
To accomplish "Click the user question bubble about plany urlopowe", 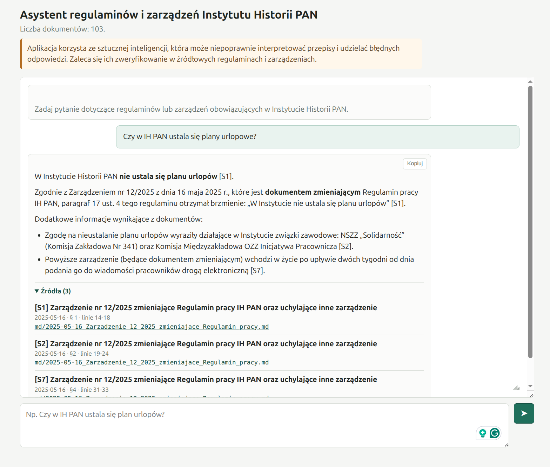I will click(317, 137).
